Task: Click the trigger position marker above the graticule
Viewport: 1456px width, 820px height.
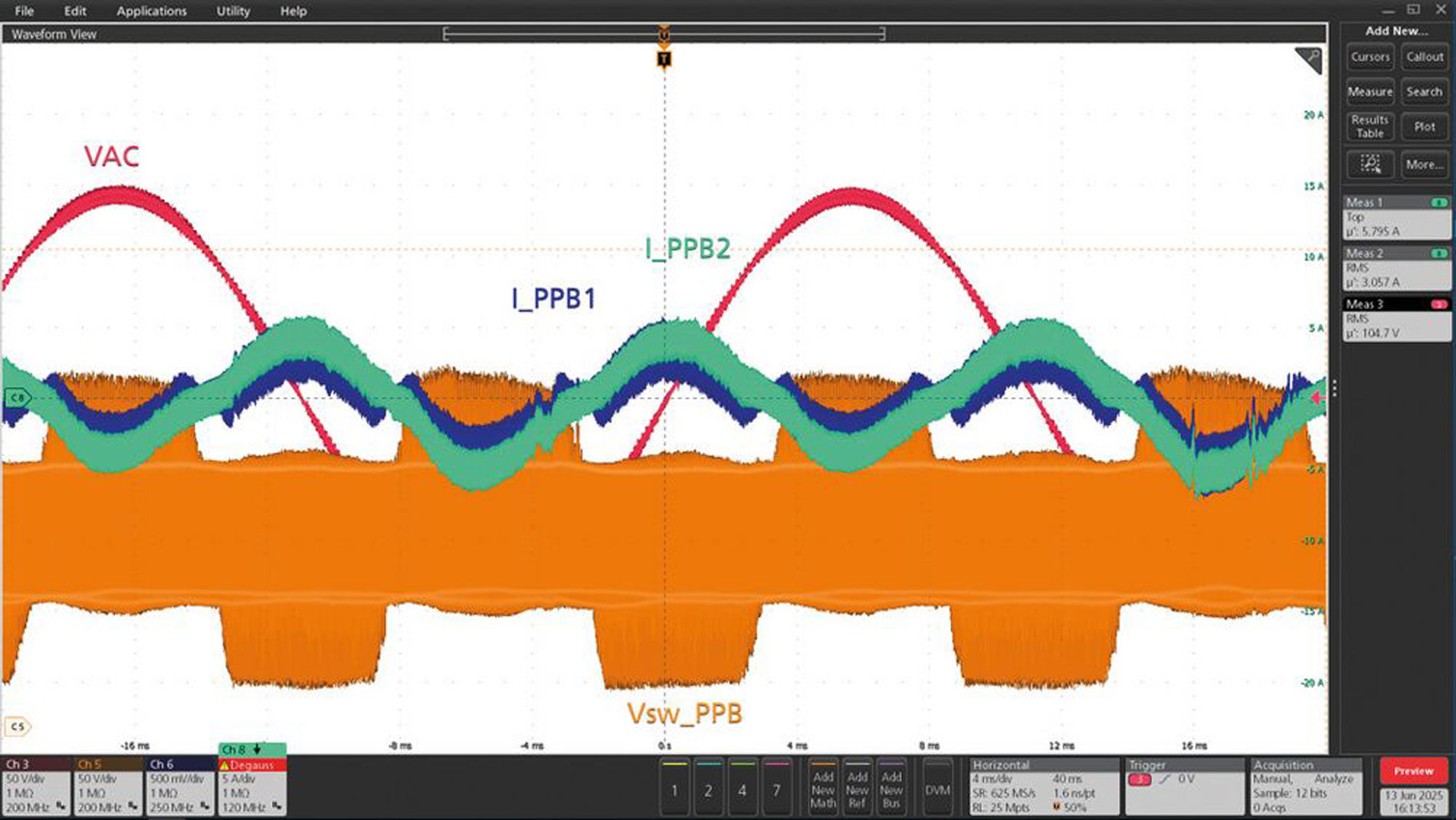Action: click(662, 59)
